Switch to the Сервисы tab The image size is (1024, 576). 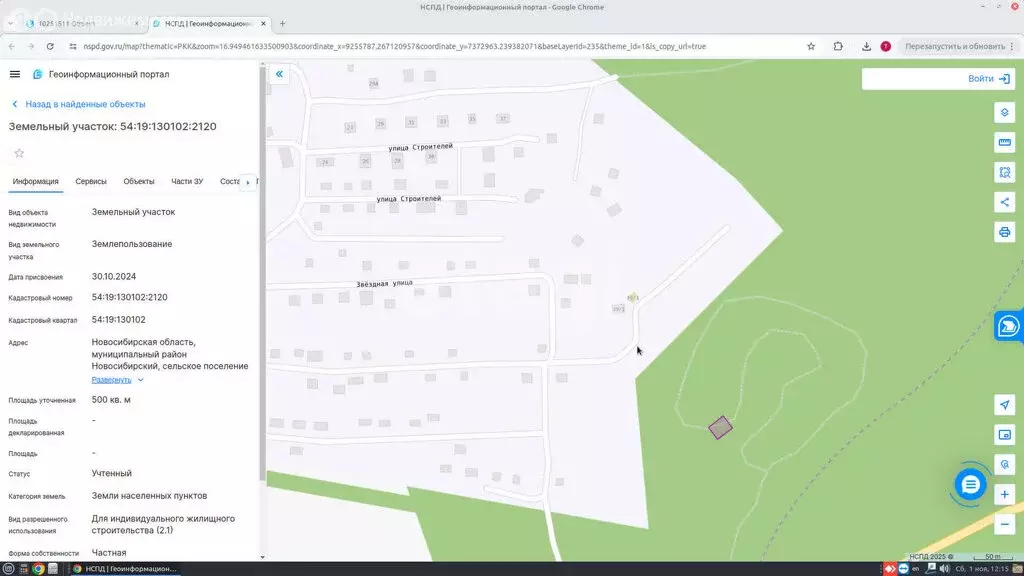click(91, 181)
